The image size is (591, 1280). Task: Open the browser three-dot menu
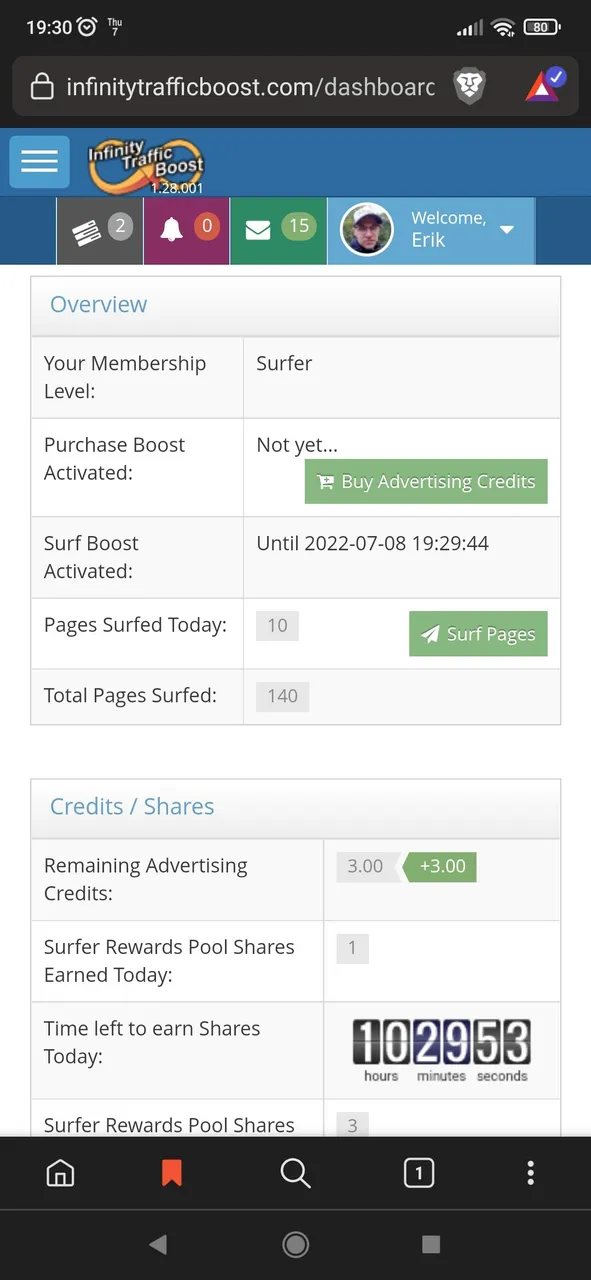(x=531, y=1173)
